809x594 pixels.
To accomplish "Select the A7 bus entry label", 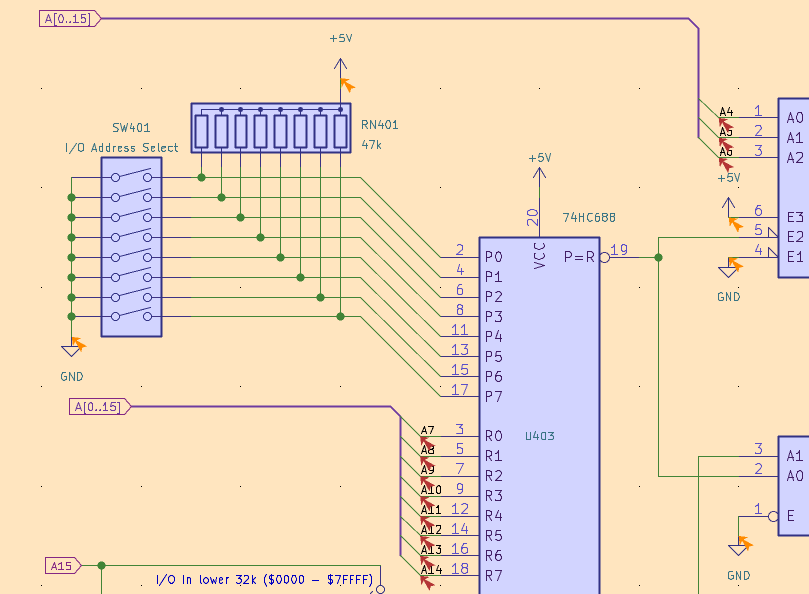I will 427,431.
